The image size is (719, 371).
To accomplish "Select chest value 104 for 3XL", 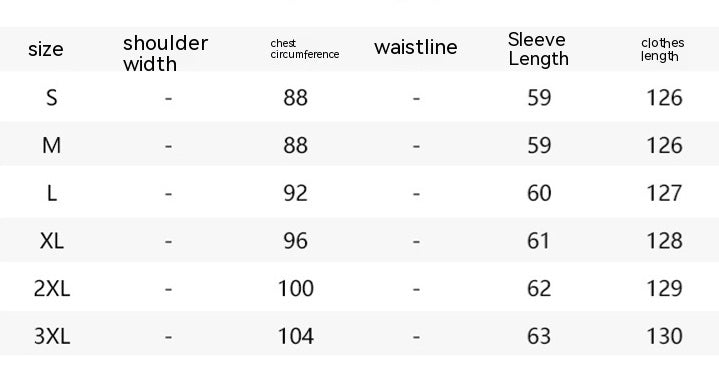I will coord(296,336).
